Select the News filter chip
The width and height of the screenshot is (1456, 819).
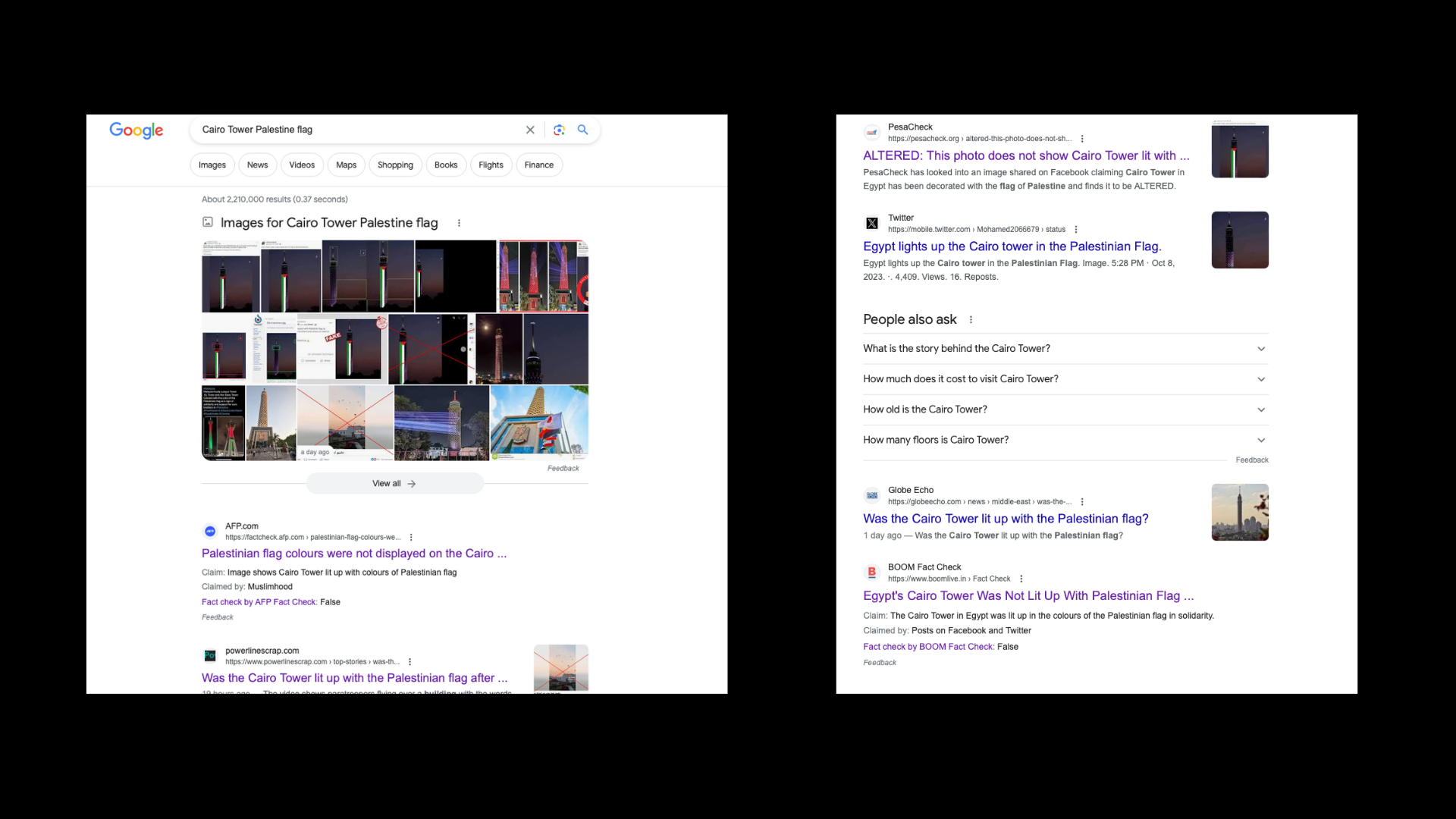258,165
